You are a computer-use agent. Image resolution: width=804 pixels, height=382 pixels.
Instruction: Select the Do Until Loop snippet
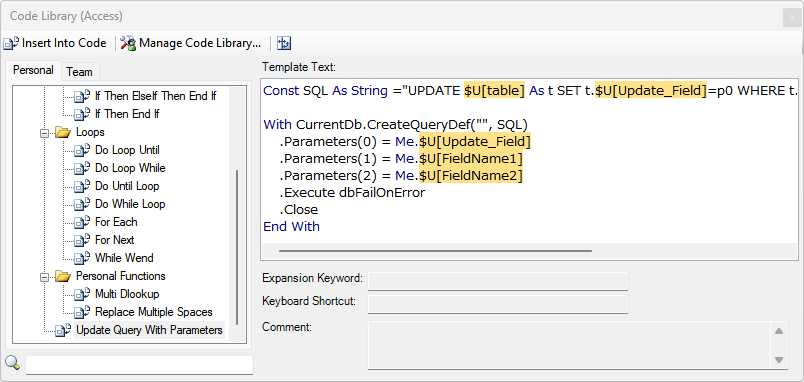(x=127, y=186)
